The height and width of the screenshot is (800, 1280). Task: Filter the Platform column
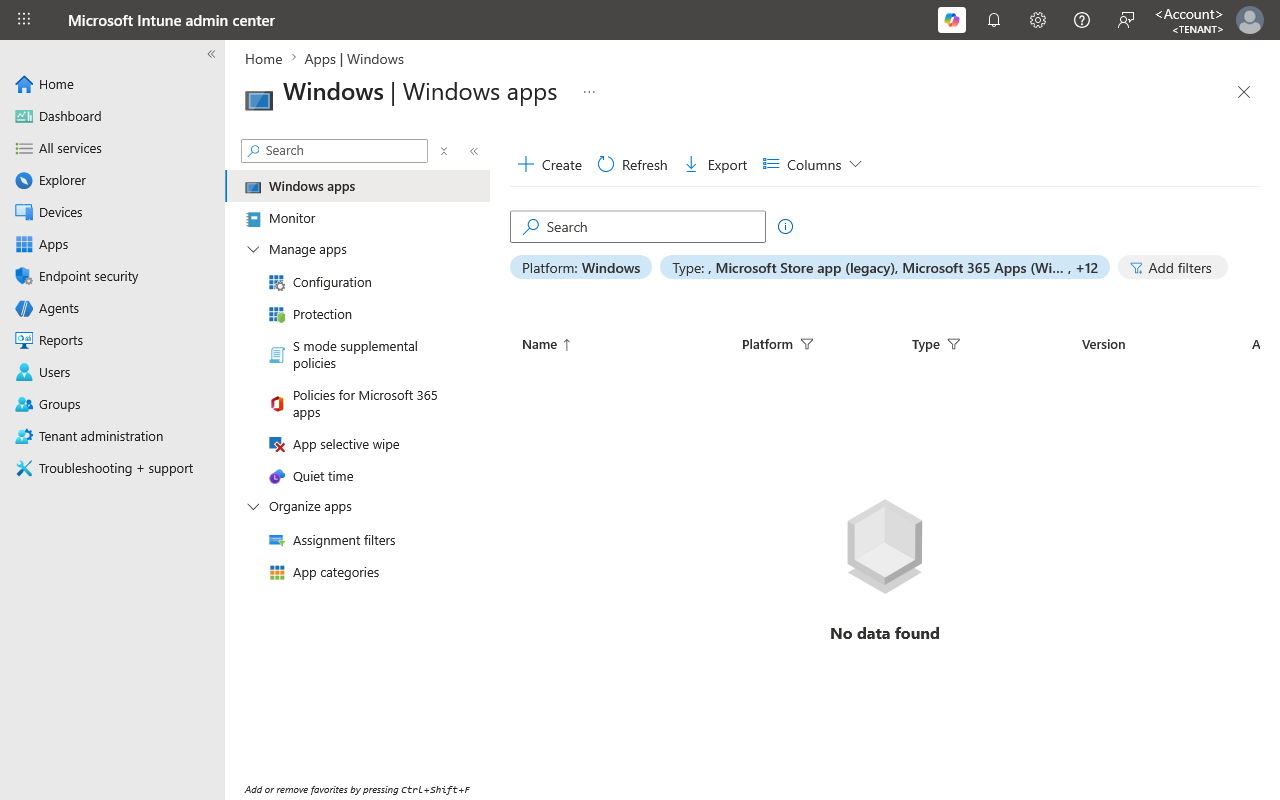tap(807, 345)
